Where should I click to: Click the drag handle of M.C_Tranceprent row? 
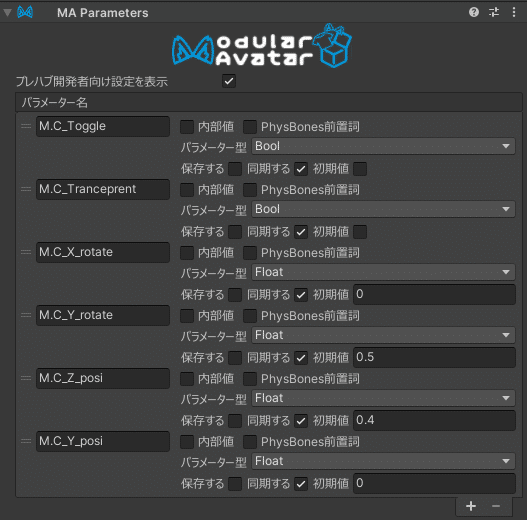click(x=26, y=189)
